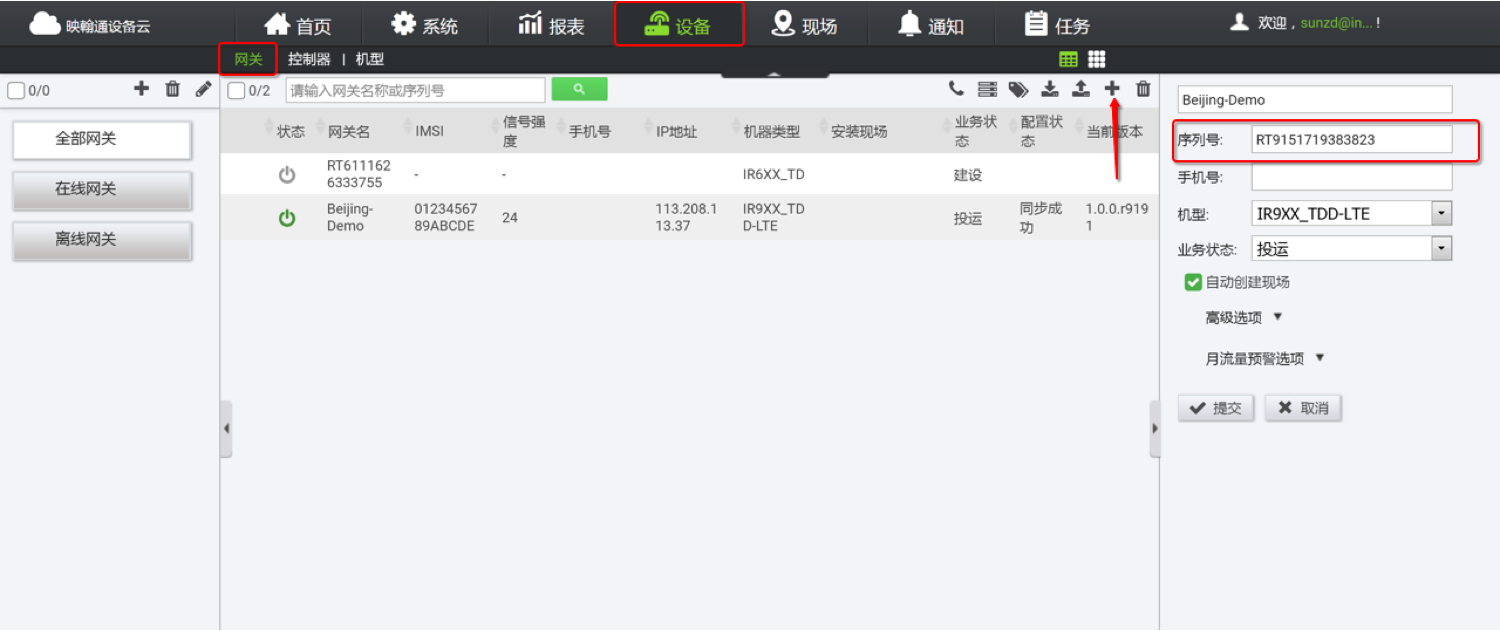Click the upload/export icon in gateway toolbar
Screen dimensions: 1500x631
(x=1080, y=89)
